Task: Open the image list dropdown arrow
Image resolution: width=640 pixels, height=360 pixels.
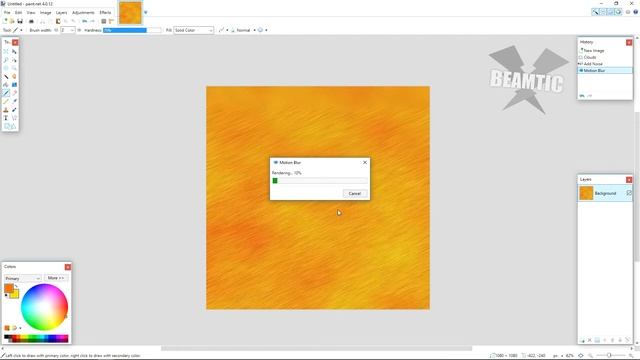Action: coord(145,12)
